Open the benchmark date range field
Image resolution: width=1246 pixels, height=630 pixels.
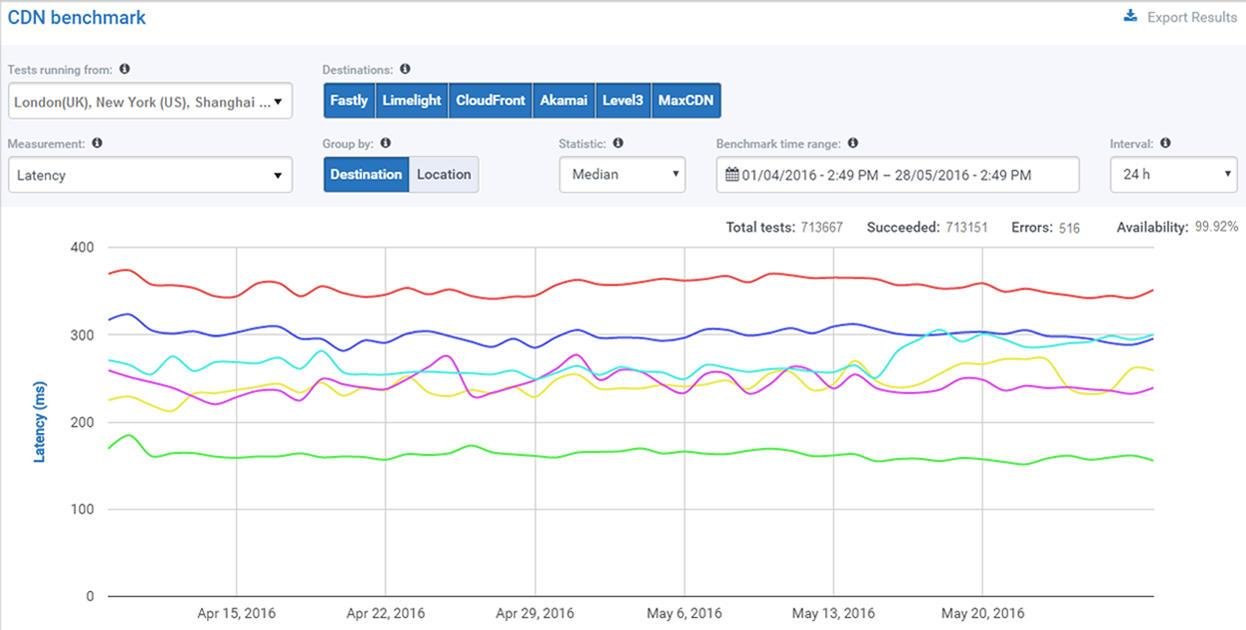(897, 175)
